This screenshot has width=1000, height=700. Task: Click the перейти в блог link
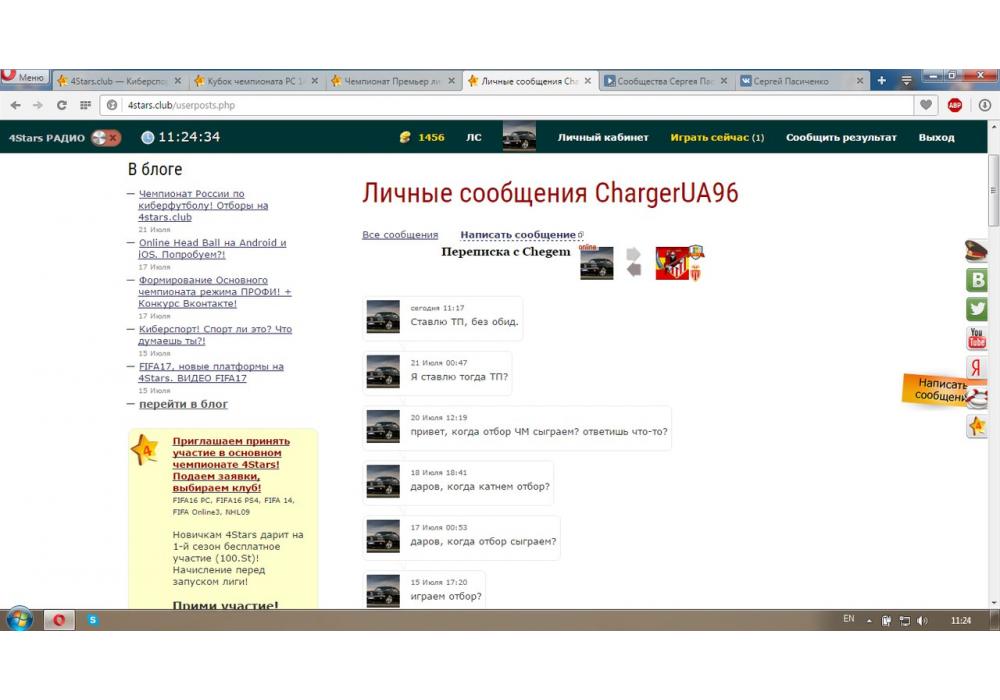pos(183,404)
